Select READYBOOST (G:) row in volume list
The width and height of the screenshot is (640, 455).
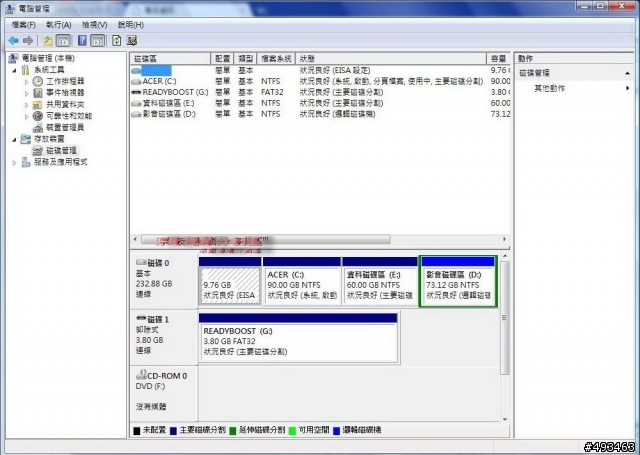320,92
